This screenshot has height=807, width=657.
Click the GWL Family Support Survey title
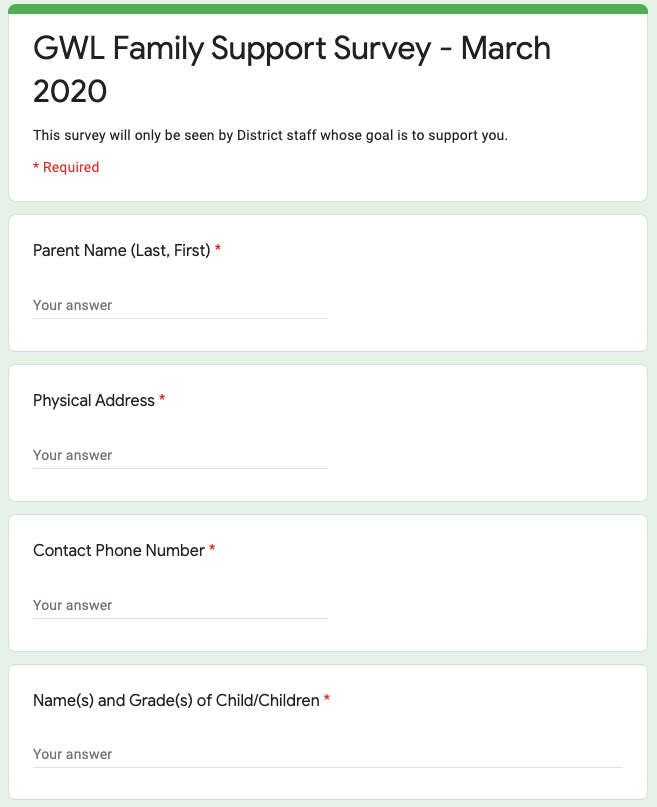(x=291, y=69)
